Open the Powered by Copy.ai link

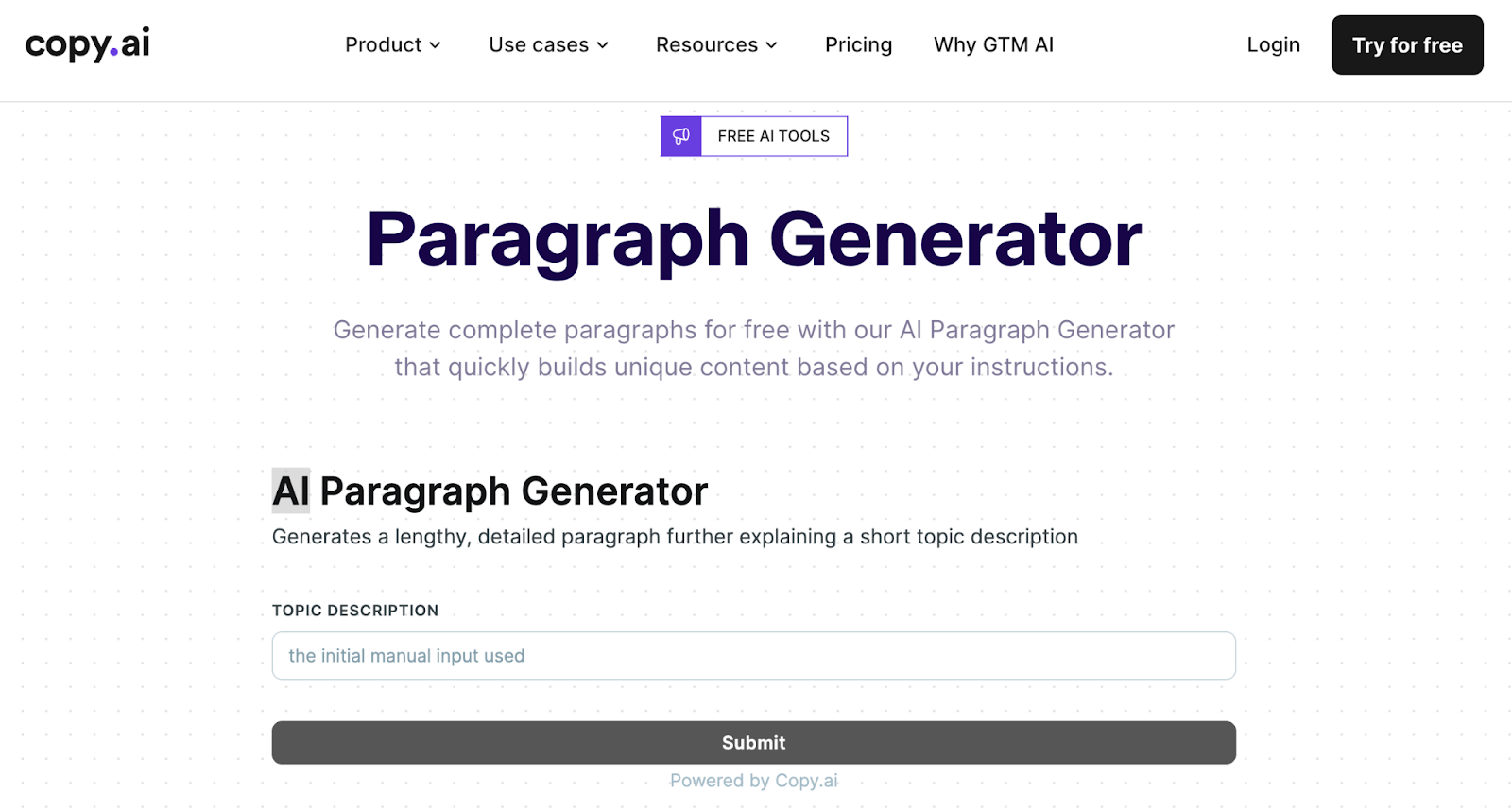coord(754,781)
